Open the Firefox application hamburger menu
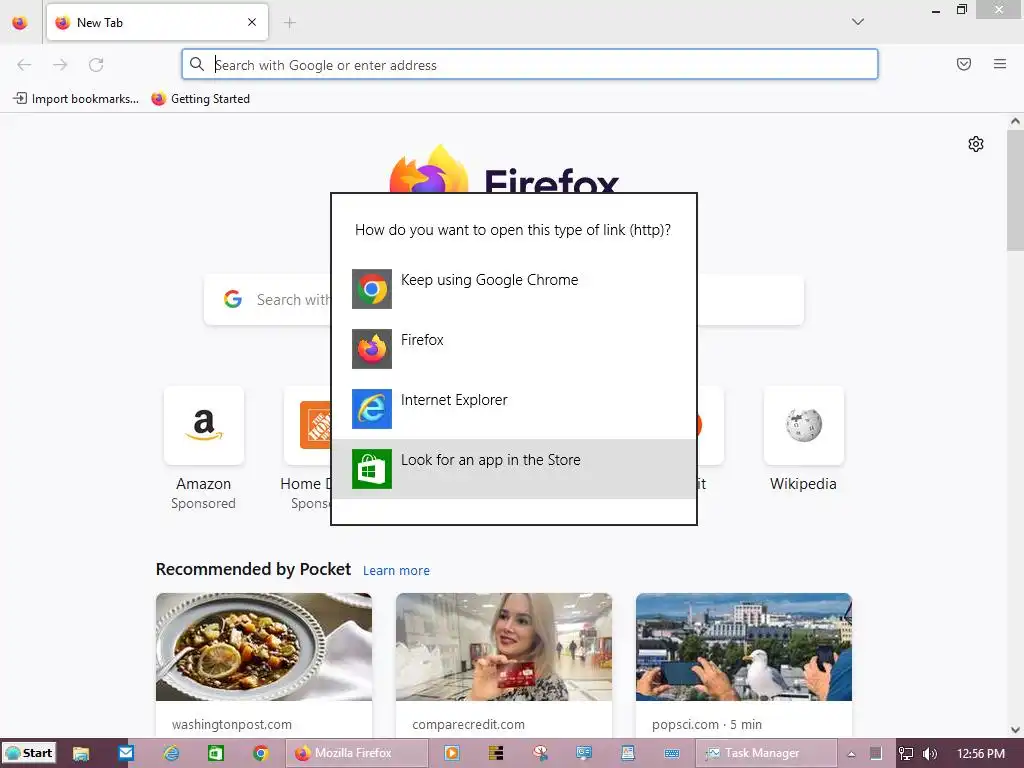The width and height of the screenshot is (1024, 768). (x=1000, y=64)
